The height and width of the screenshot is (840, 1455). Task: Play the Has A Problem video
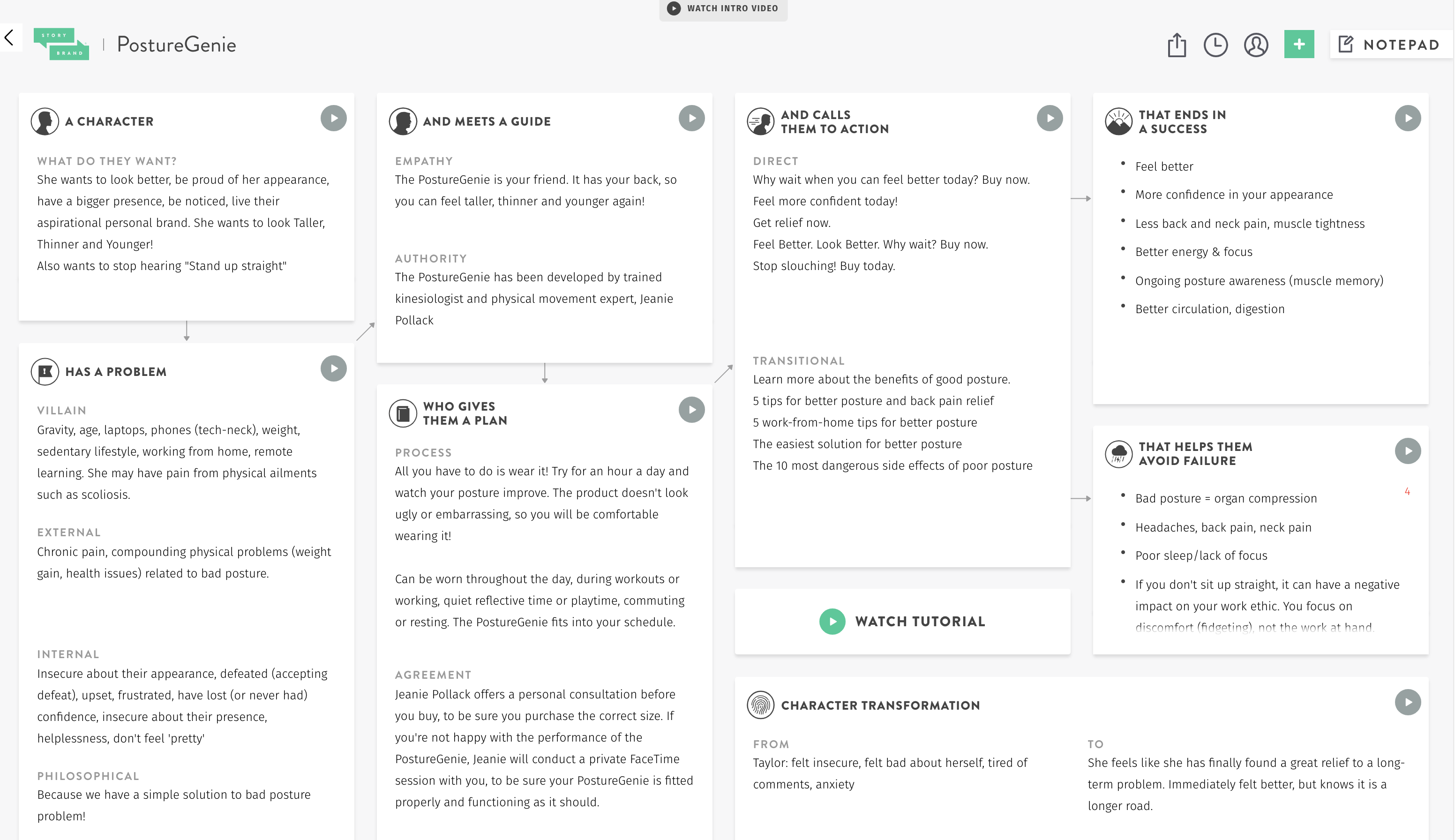tap(333, 368)
